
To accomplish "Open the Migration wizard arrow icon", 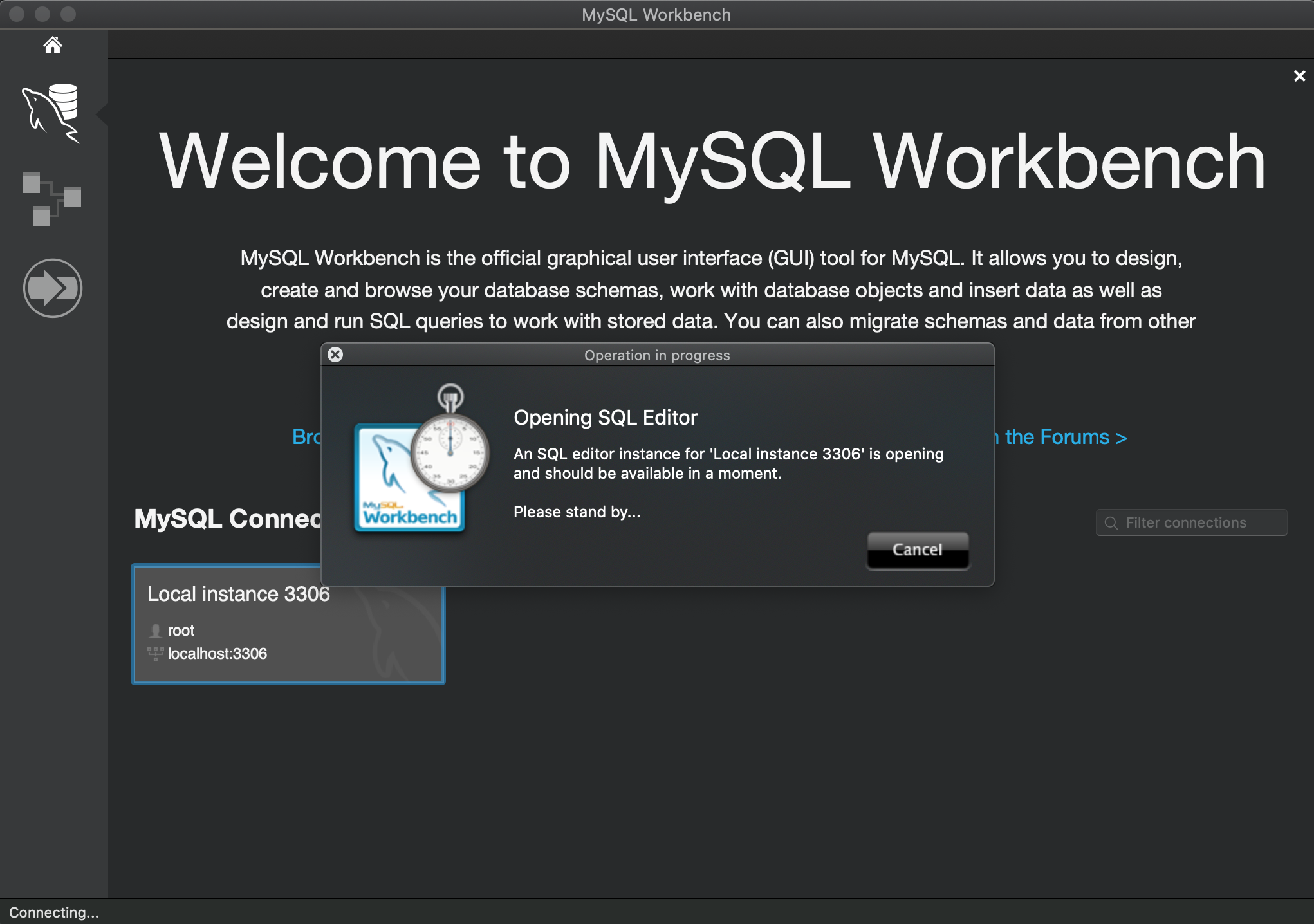I will click(53, 288).
